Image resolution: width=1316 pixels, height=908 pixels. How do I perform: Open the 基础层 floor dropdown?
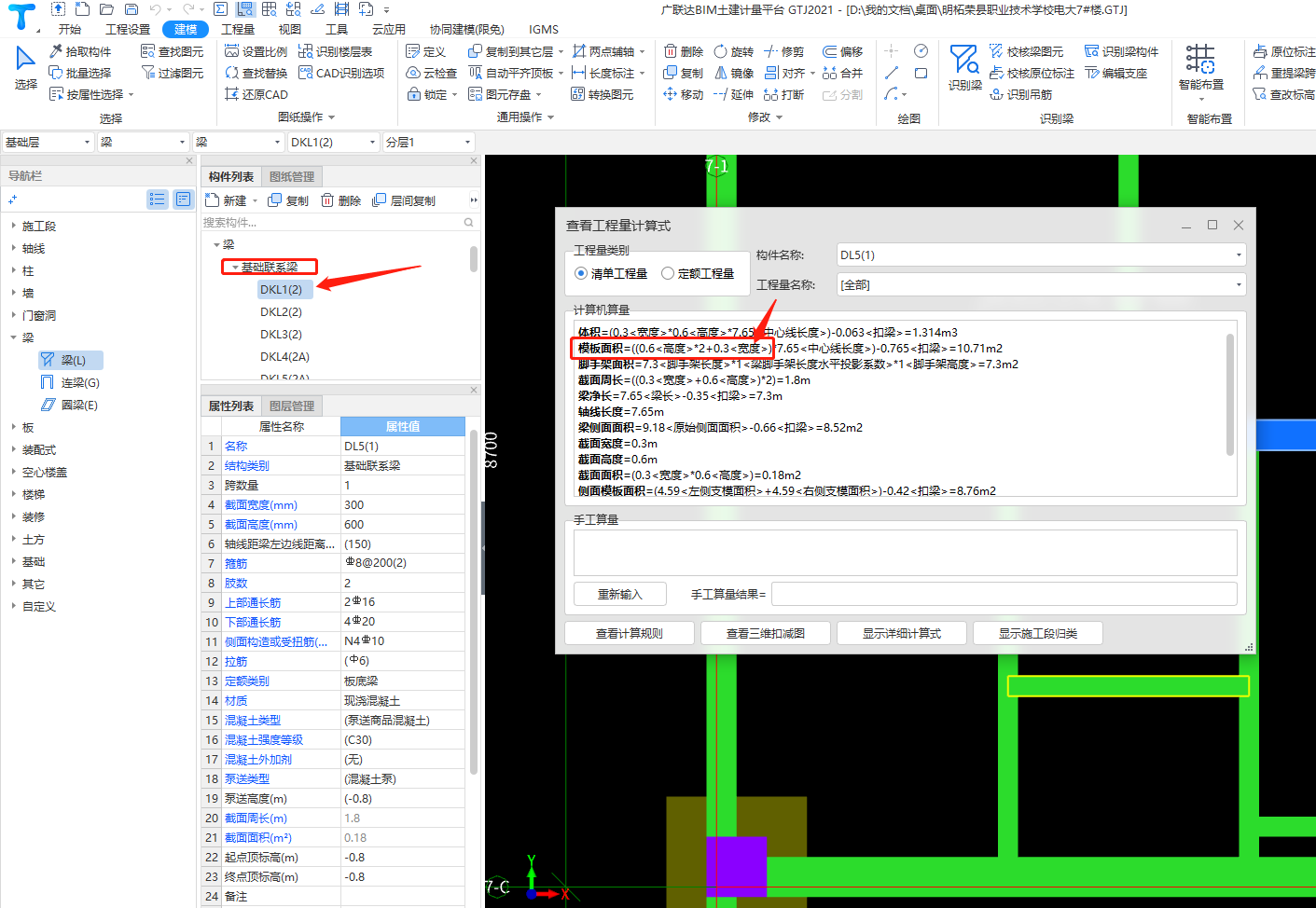(x=48, y=142)
